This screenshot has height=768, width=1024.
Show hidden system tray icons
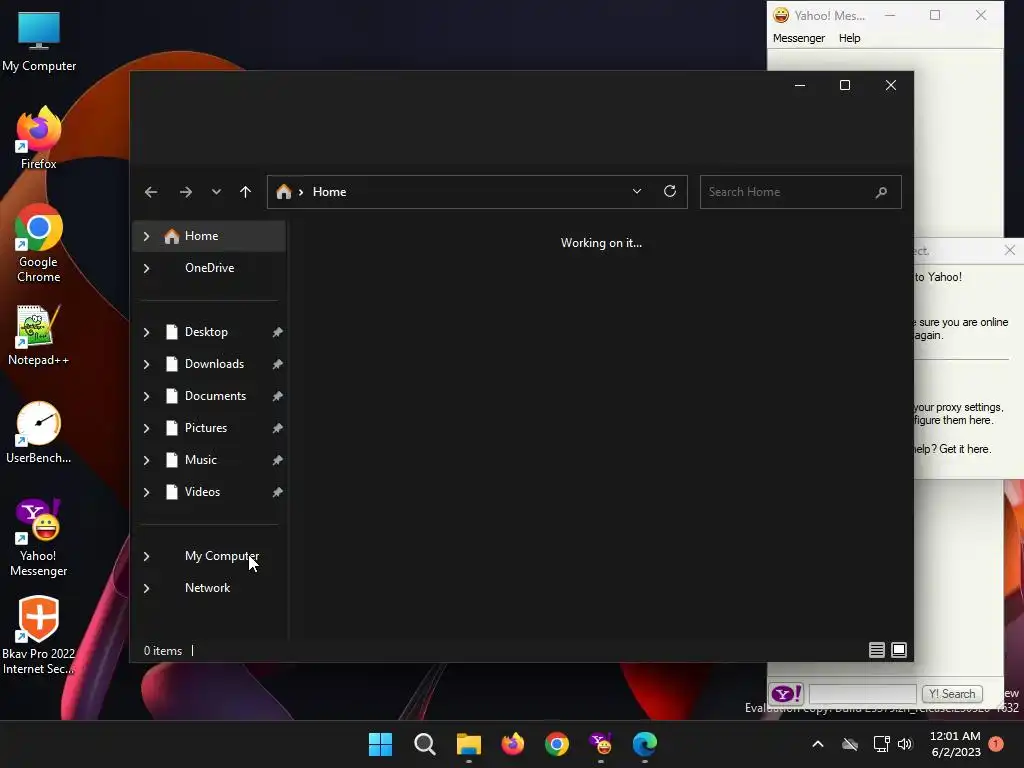[818, 744]
